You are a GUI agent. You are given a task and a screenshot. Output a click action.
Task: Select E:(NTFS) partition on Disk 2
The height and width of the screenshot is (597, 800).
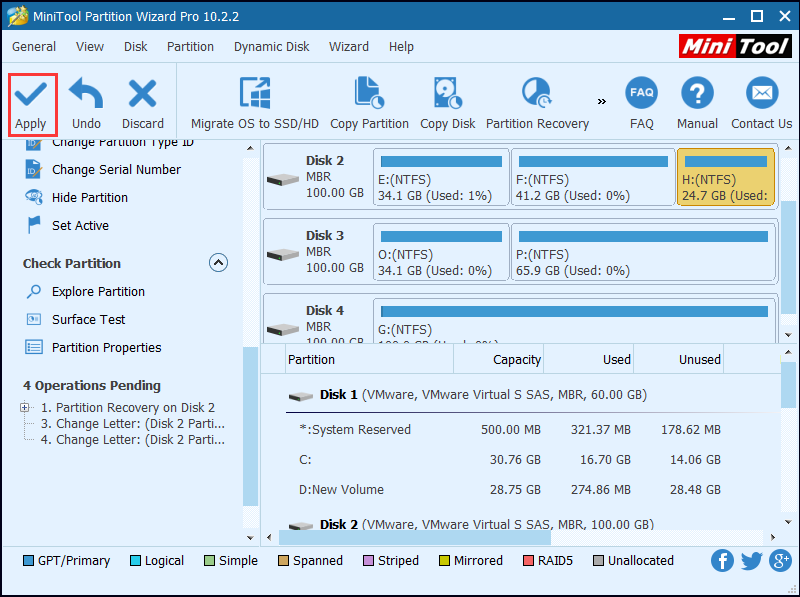(x=441, y=177)
